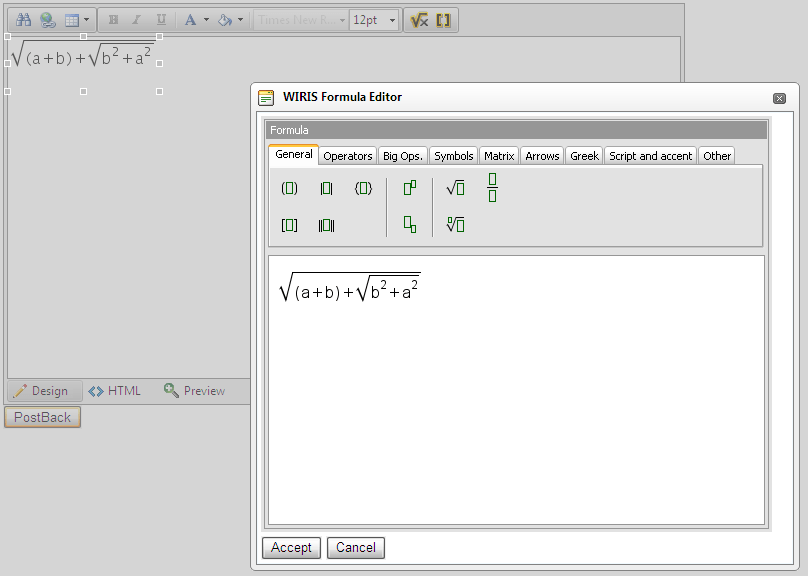
Task: Click the Cancel button
Action: pos(356,548)
